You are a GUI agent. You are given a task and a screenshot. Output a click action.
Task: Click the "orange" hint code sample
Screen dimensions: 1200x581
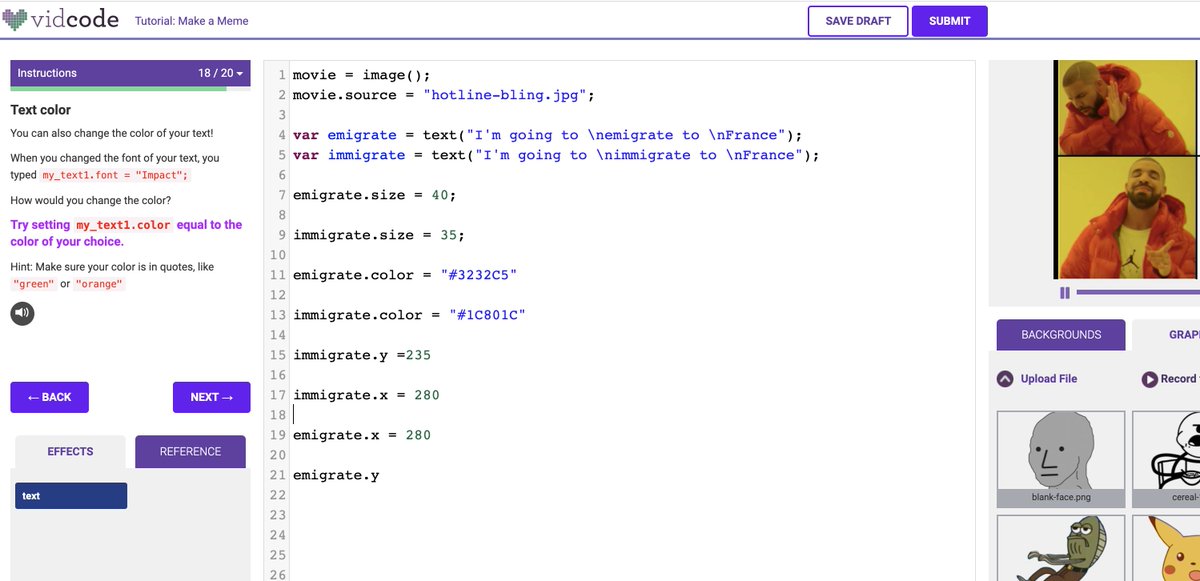pyautogui.click(x=99, y=284)
